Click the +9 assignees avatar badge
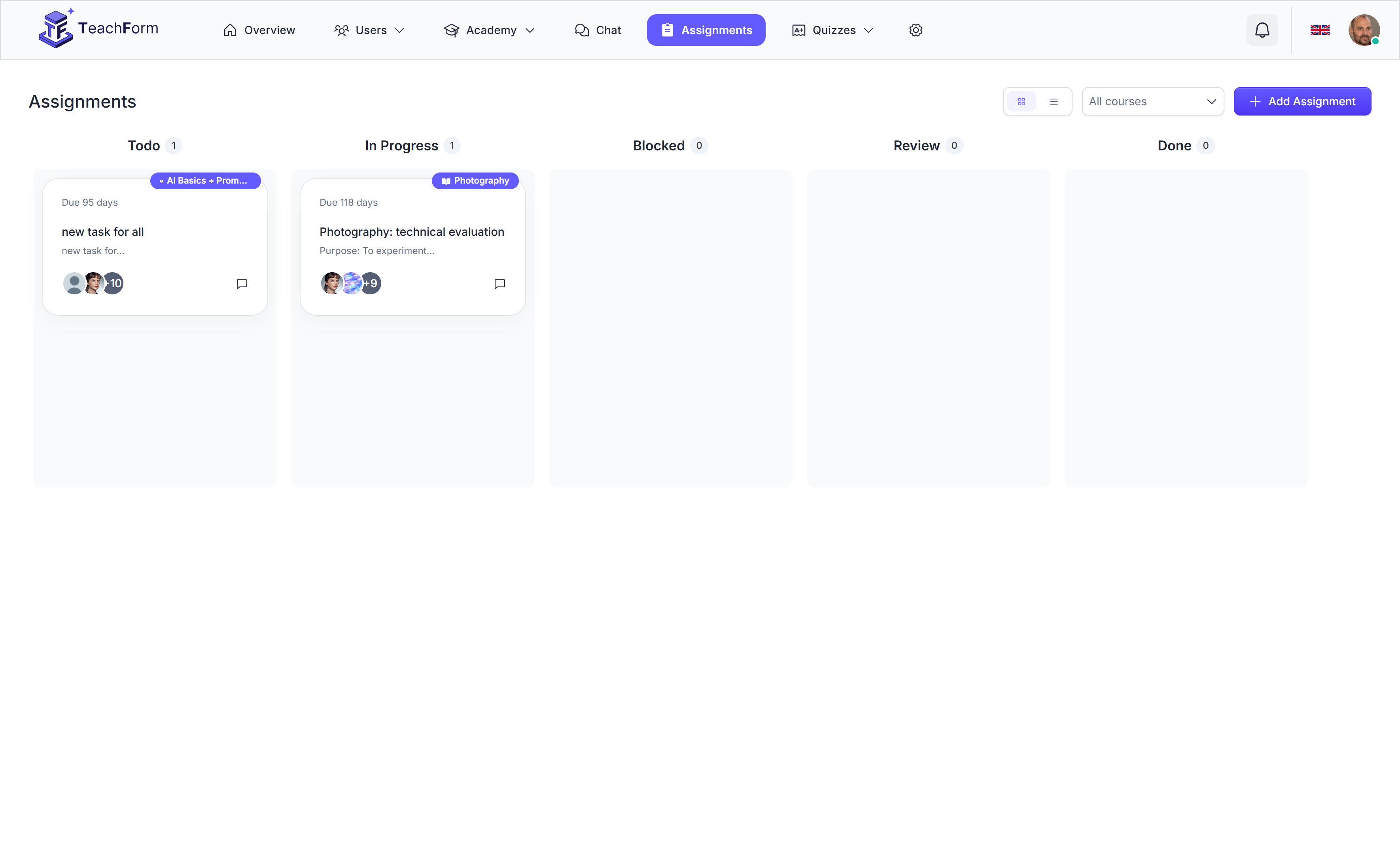This screenshot has height=857, width=1400. point(371,283)
